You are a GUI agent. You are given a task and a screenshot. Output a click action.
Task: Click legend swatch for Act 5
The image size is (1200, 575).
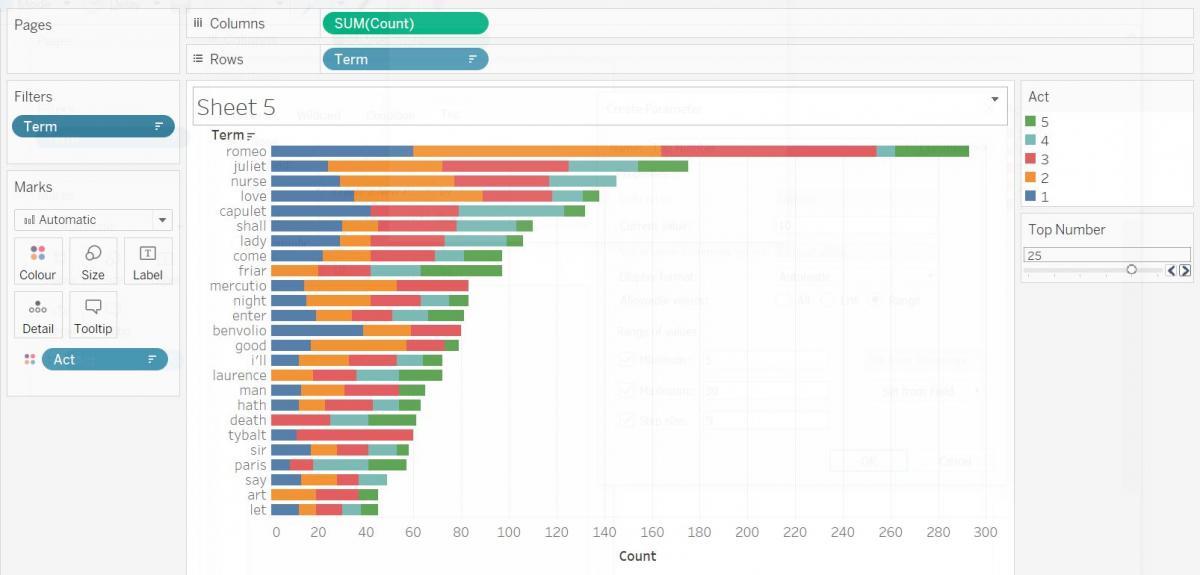click(x=1031, y=121)
